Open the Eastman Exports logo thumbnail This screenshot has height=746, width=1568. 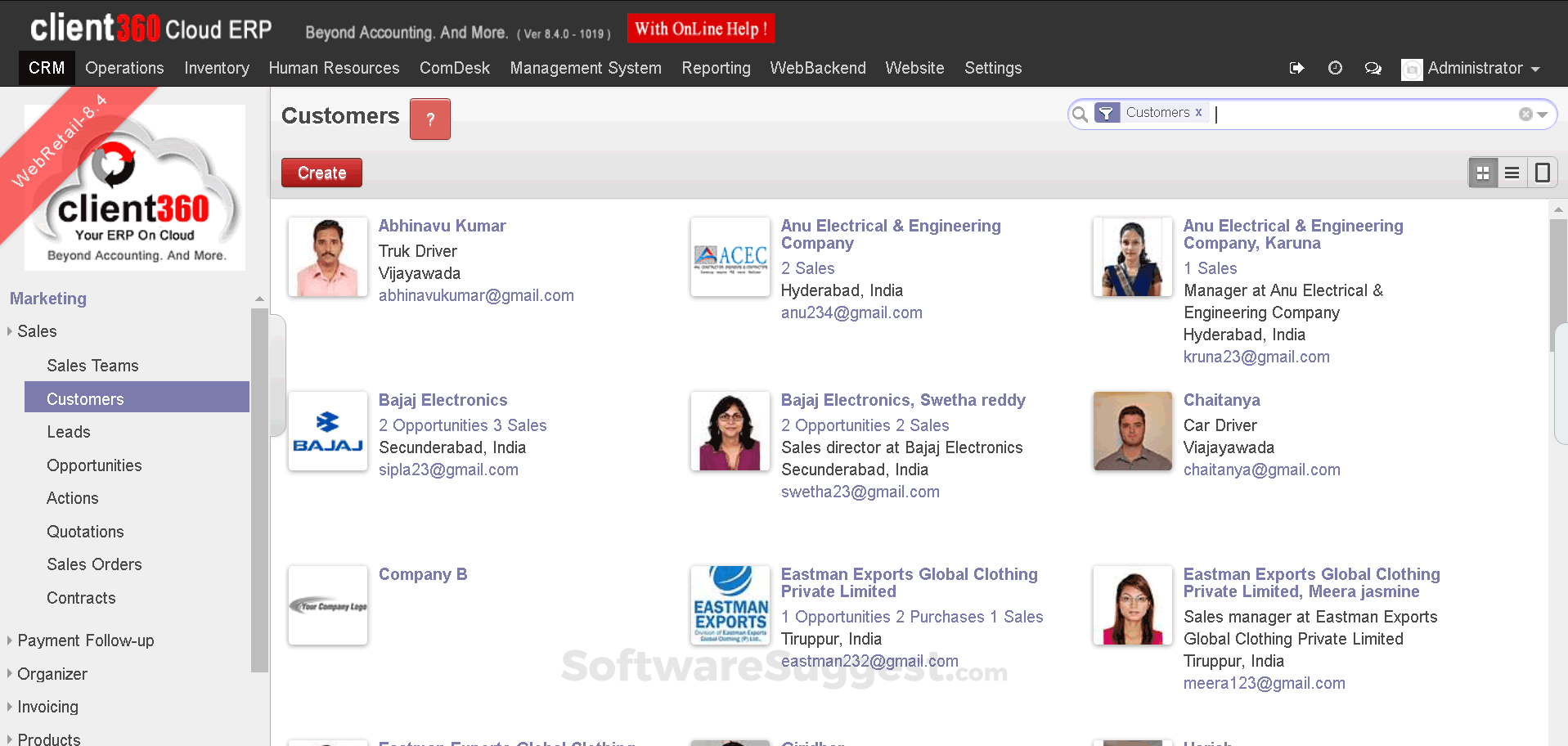[730, 605]
